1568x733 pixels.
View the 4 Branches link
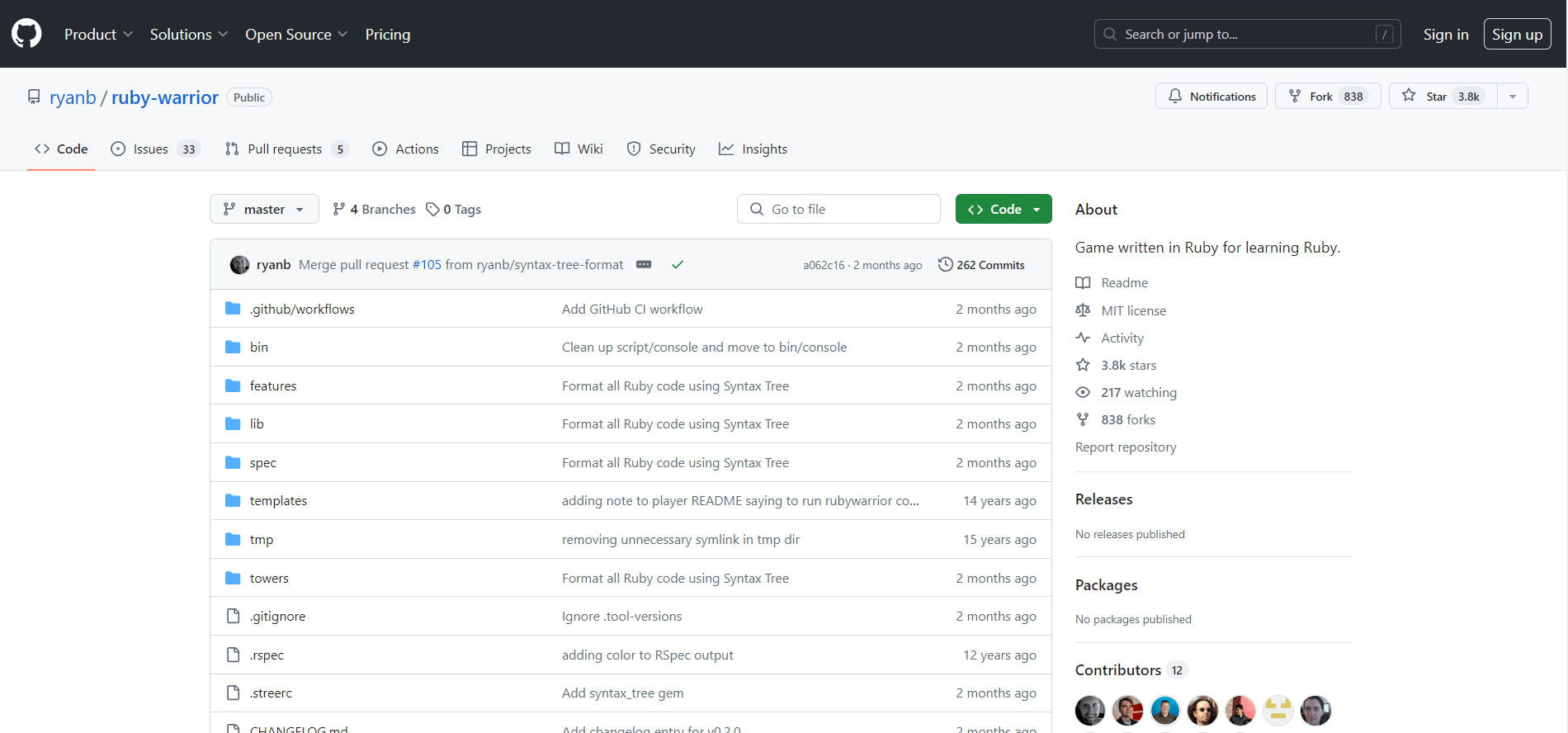pyautogui.click(x=374, y=209)
